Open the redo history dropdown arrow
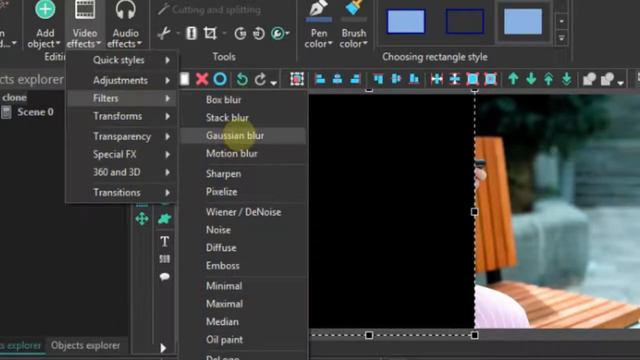The height and width of the screenshot is (360, 640). click(273, 83)
